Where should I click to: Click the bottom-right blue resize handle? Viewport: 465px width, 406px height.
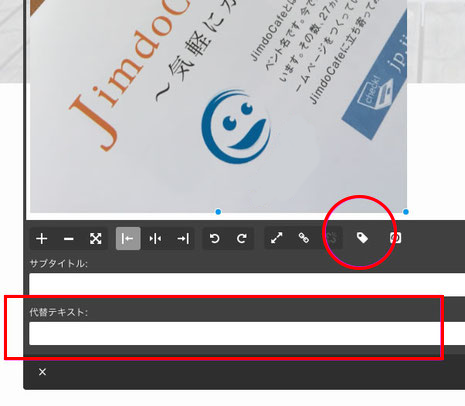click(x=406, y=212)
